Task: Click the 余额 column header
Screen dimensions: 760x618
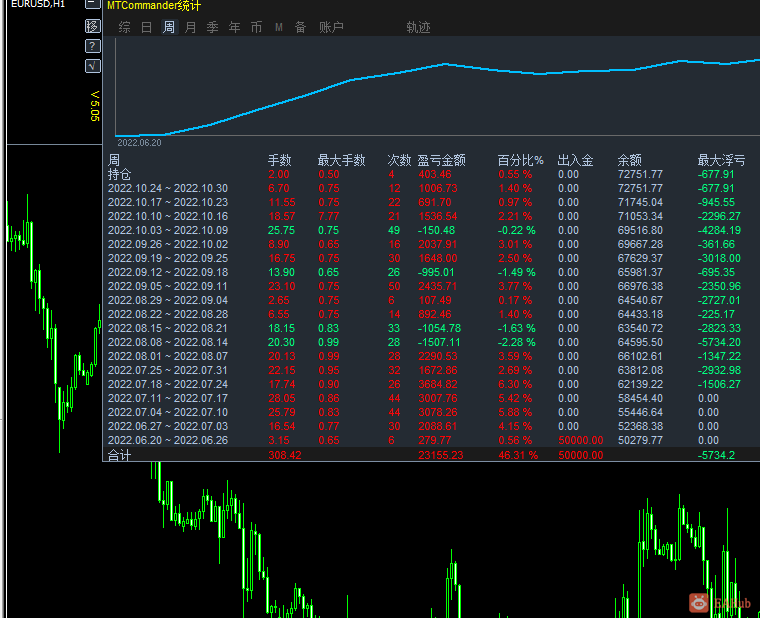Action: click(x=630, y=160)
